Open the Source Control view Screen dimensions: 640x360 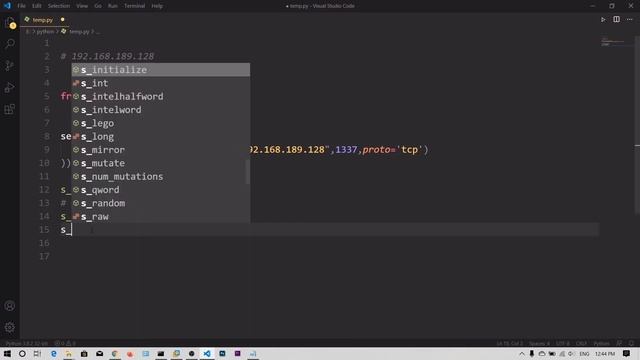(x=10, y=65)
